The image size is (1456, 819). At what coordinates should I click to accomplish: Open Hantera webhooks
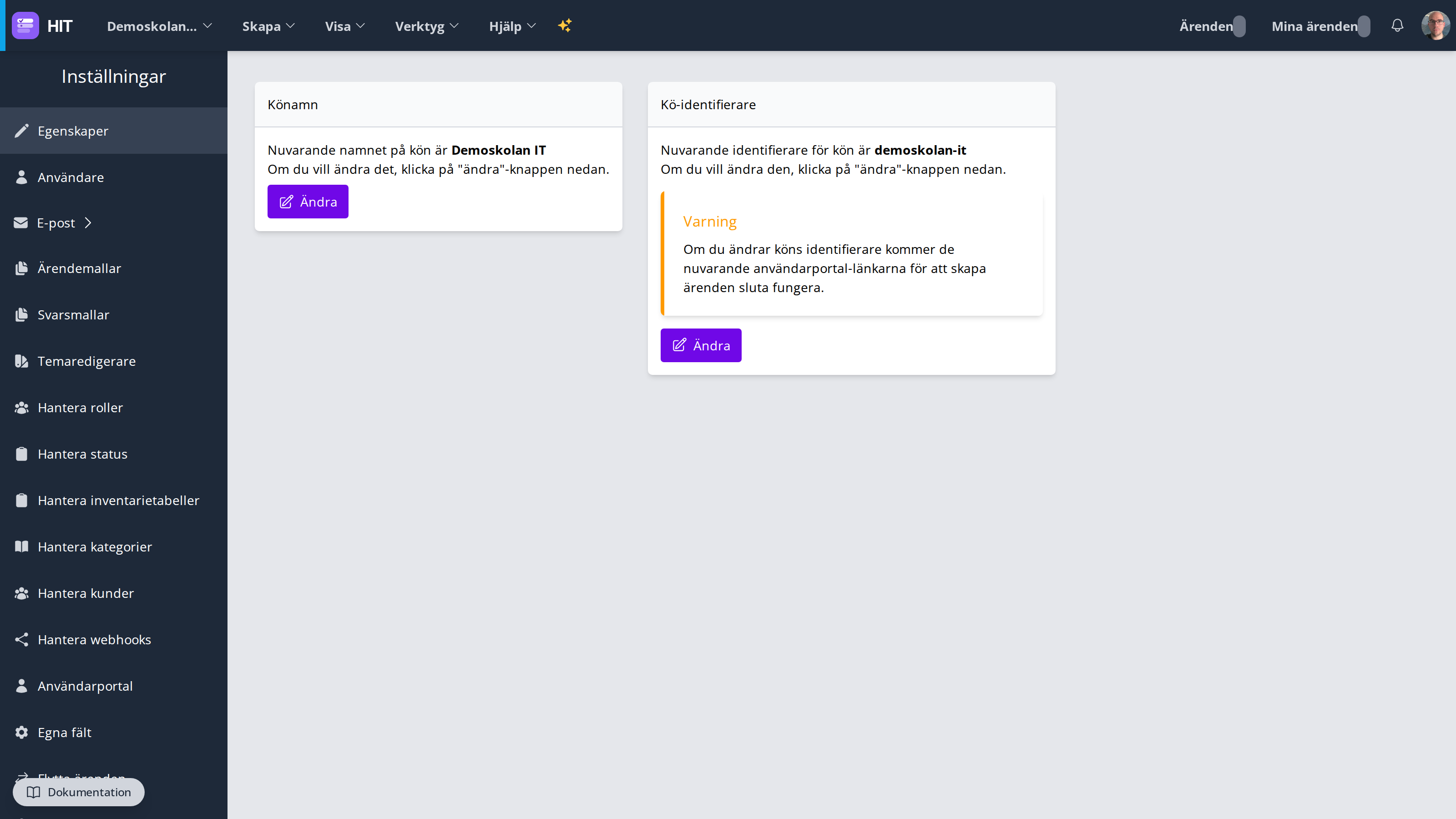pos(114,639)
